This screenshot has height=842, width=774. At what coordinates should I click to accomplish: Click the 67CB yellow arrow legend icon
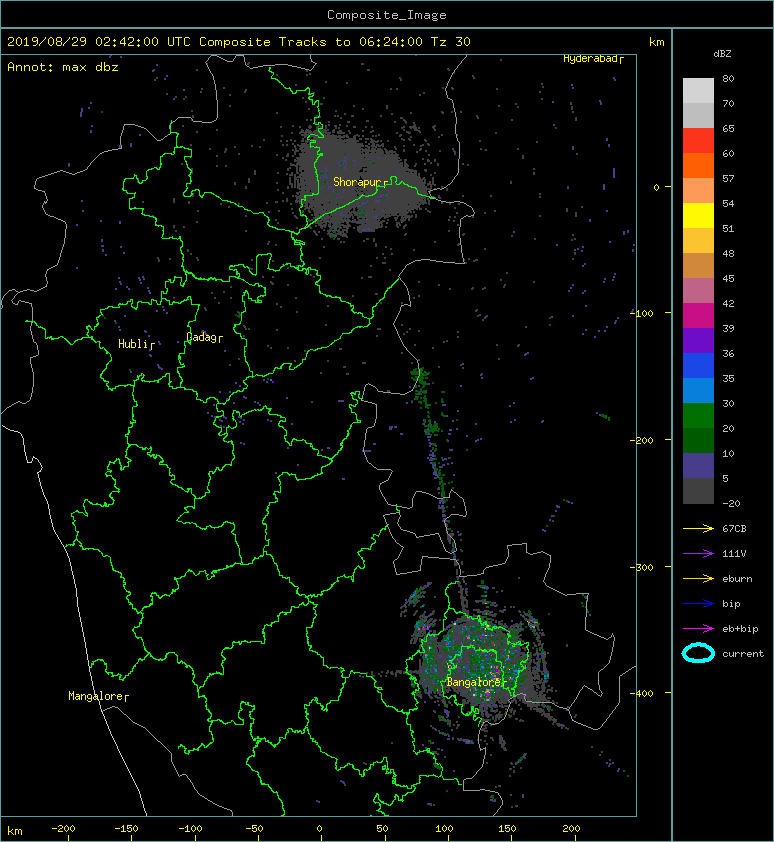pyautogui.click(x=698, y=528)
